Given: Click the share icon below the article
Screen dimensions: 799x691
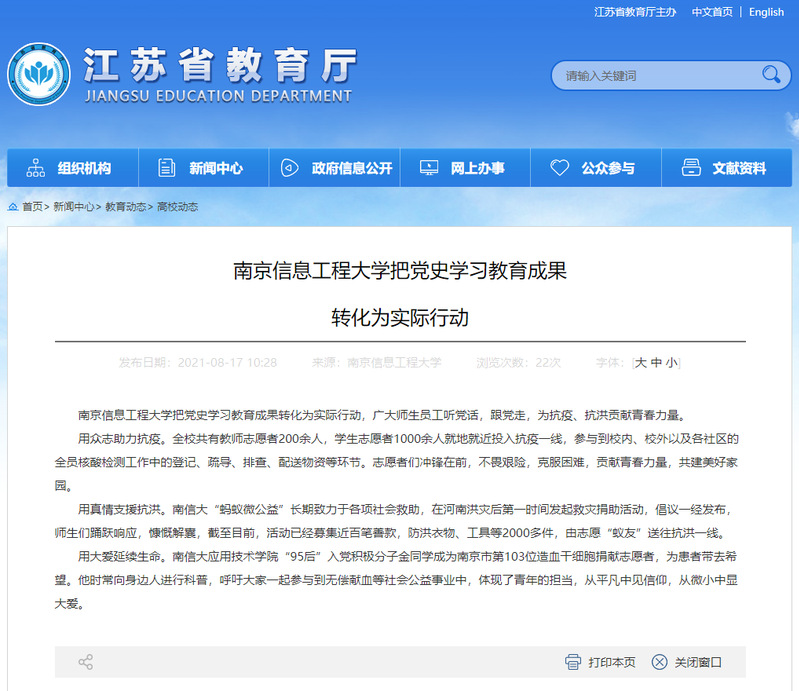Looking at the screenshot, I should (x=86, y=662).
